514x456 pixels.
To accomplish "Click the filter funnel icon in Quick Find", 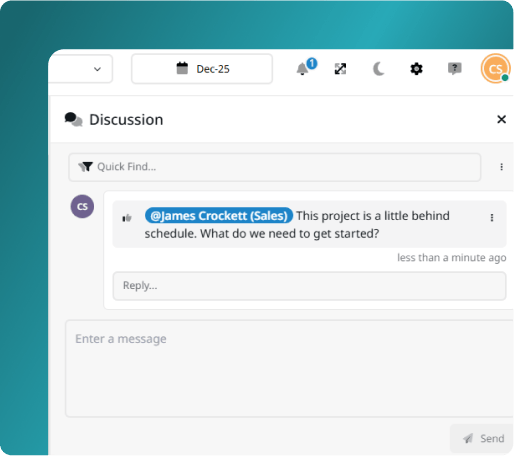I will coord(85,166).
